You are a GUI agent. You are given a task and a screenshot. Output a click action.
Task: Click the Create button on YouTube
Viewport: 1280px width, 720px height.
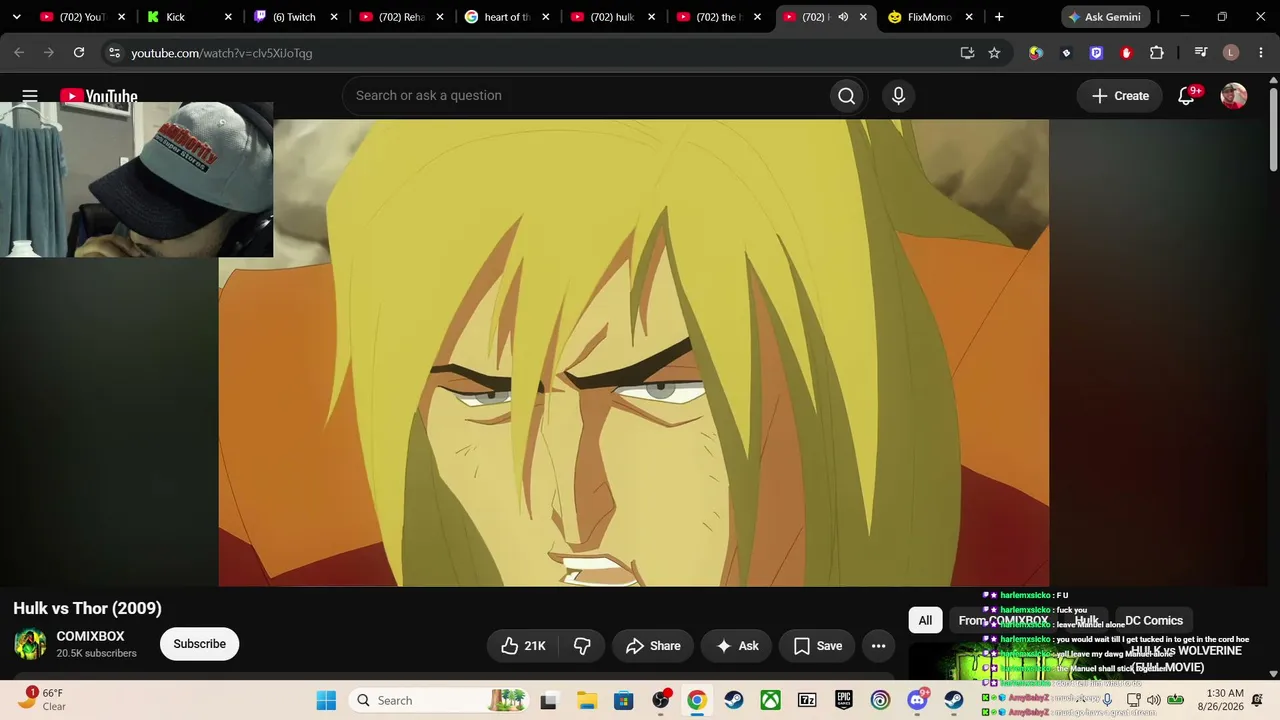[x=1120, y=96]
